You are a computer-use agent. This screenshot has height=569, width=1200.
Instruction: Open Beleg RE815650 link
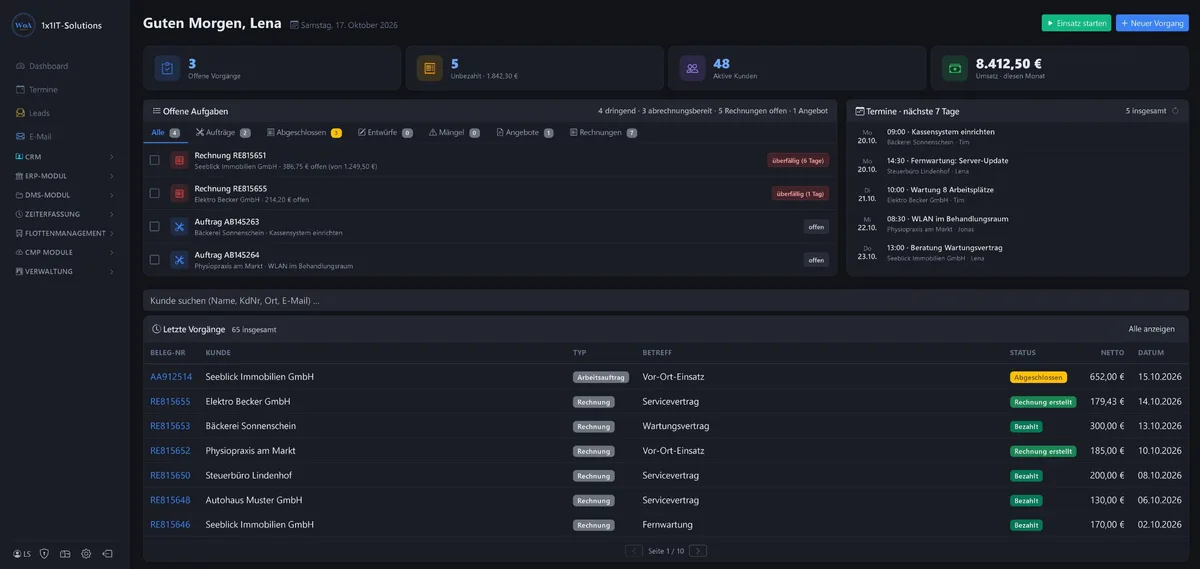point(170,475)
